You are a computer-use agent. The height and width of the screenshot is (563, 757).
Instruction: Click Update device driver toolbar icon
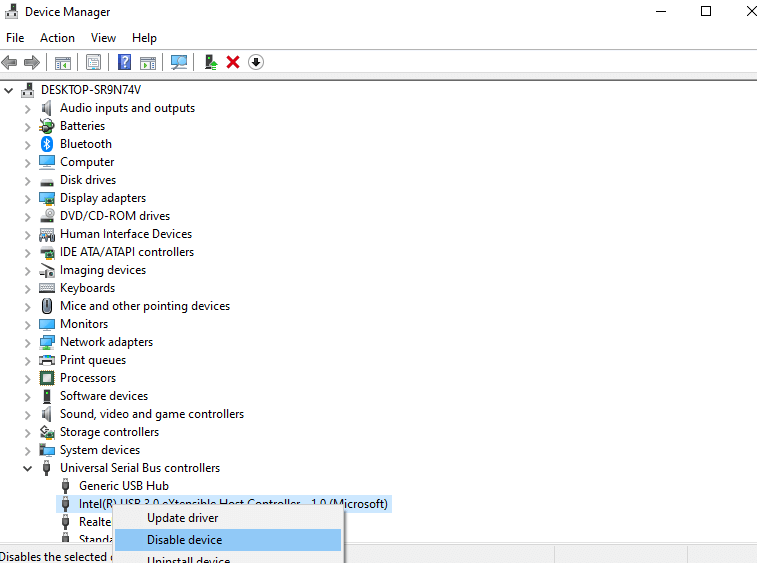point(211,62)
